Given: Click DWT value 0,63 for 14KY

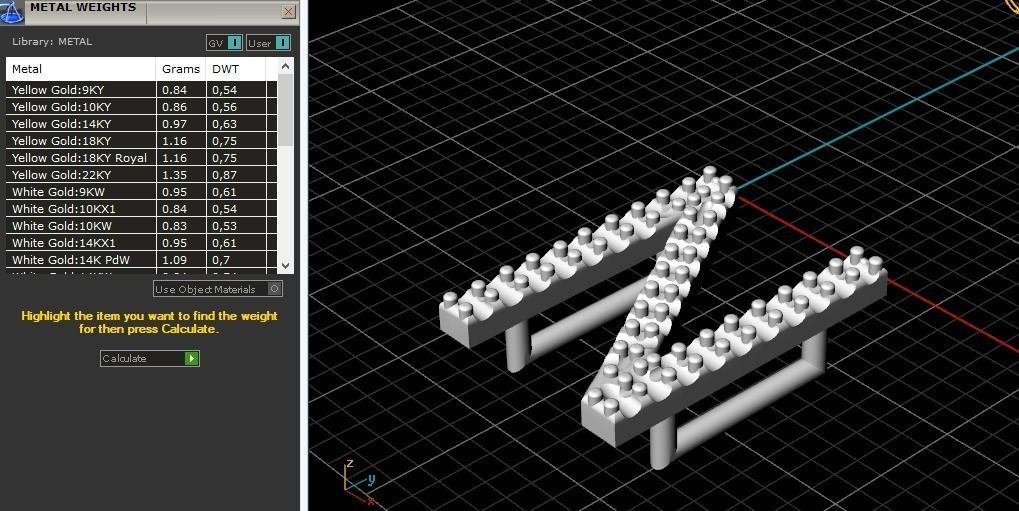Looking at the screenshot, I should (224, 124).
